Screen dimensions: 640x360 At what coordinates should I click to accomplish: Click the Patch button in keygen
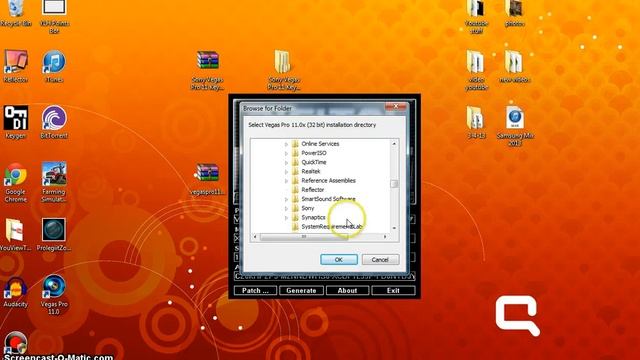pyautogui.click(x=256, y=291)
